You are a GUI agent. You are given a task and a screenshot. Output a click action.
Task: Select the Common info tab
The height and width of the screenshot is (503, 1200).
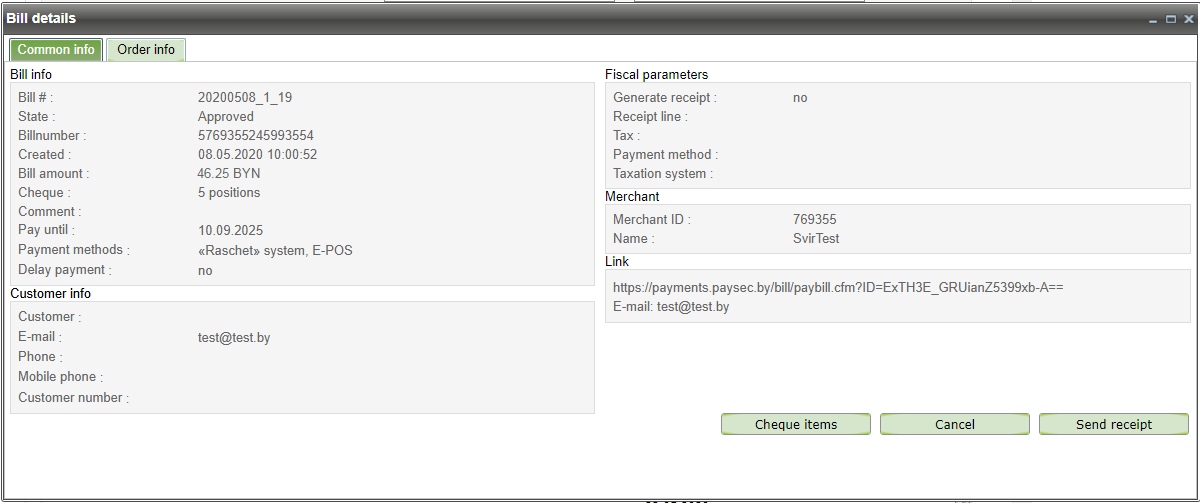[x=56, y=50]
